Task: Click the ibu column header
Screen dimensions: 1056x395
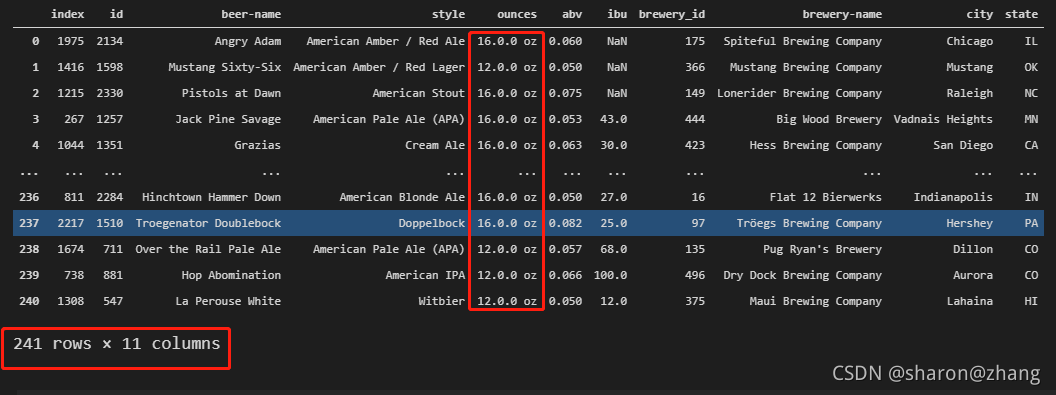Action: [617, 13]
